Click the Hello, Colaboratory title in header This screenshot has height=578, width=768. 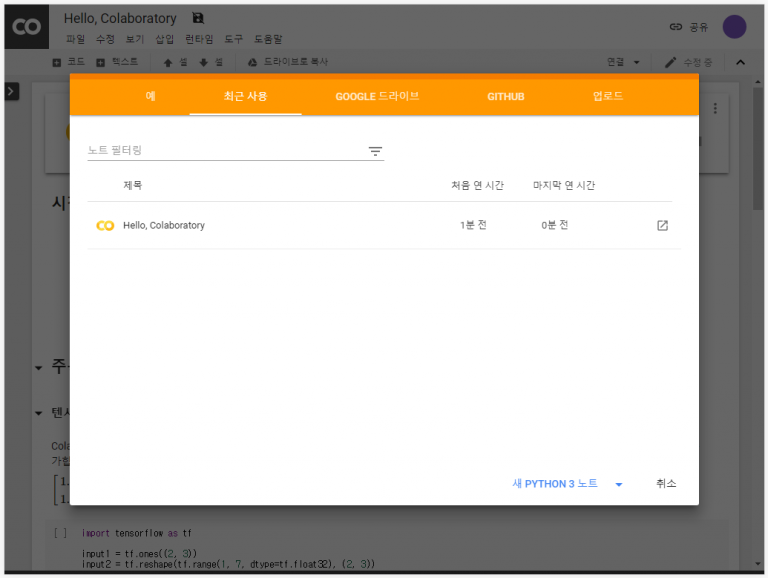(120, 19)
